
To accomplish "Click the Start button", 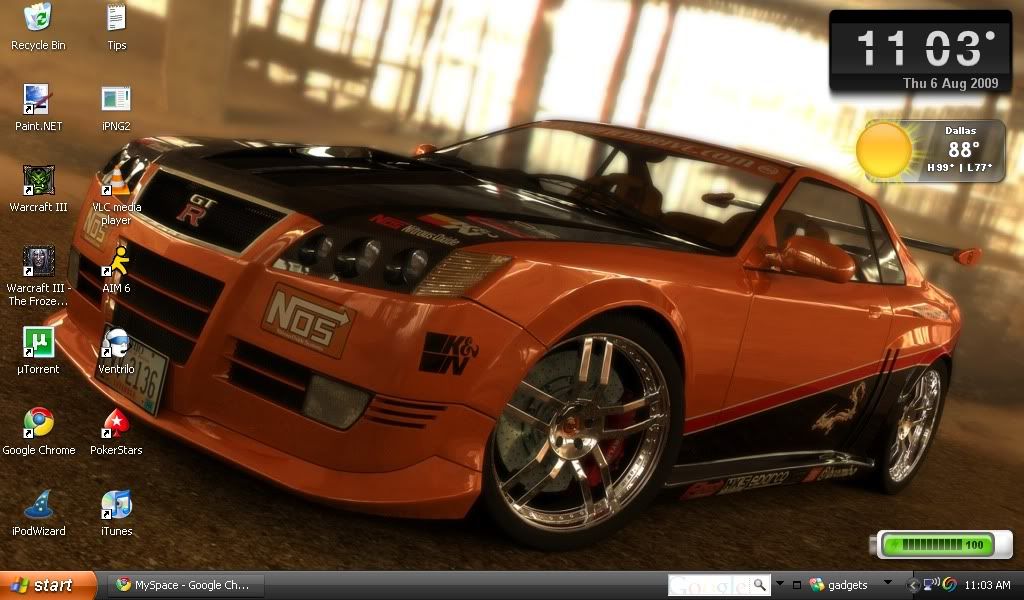I will coord(47,585).
